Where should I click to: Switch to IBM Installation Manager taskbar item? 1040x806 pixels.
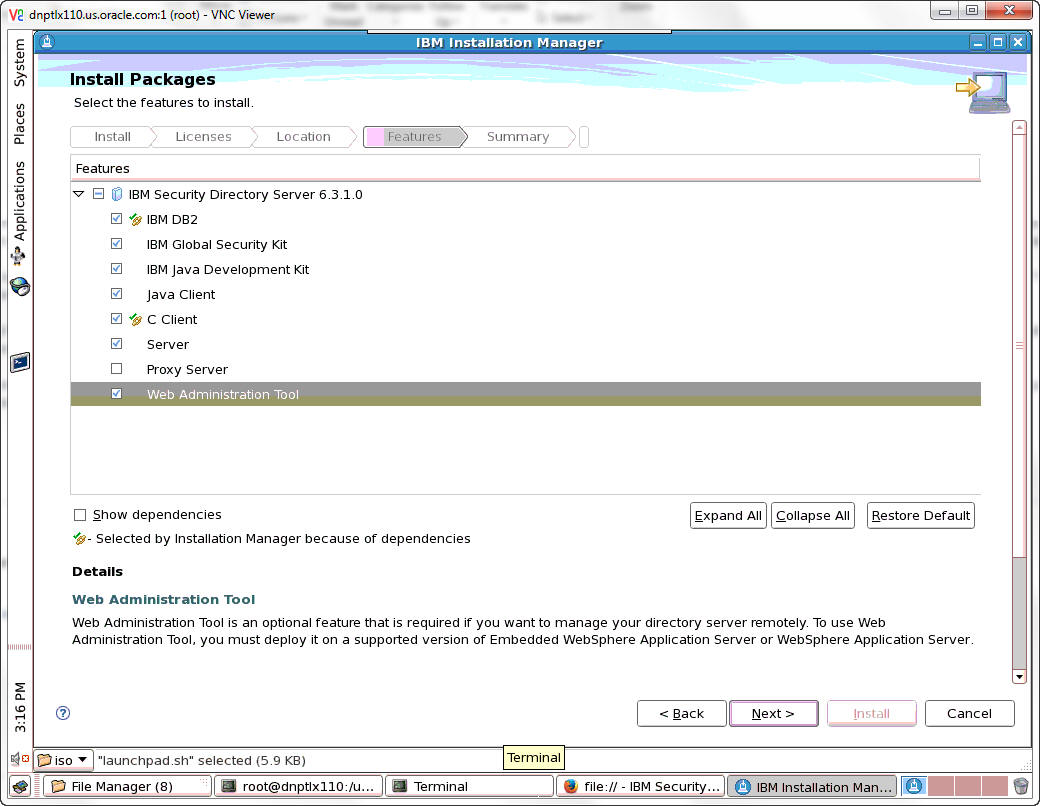(812, 786)
